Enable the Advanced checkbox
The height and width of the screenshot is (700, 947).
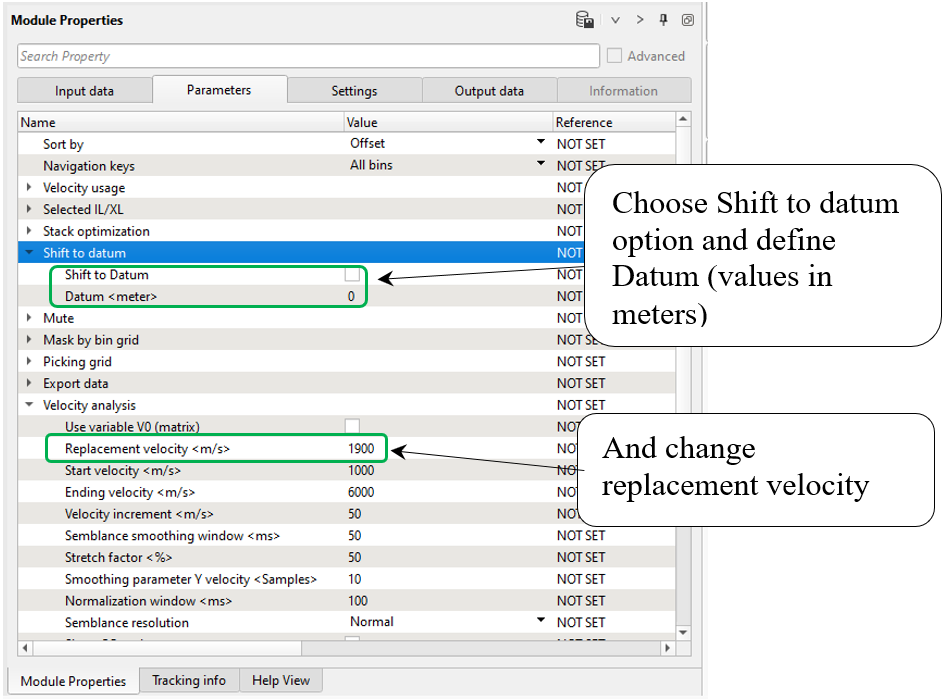tap(615, 56)
